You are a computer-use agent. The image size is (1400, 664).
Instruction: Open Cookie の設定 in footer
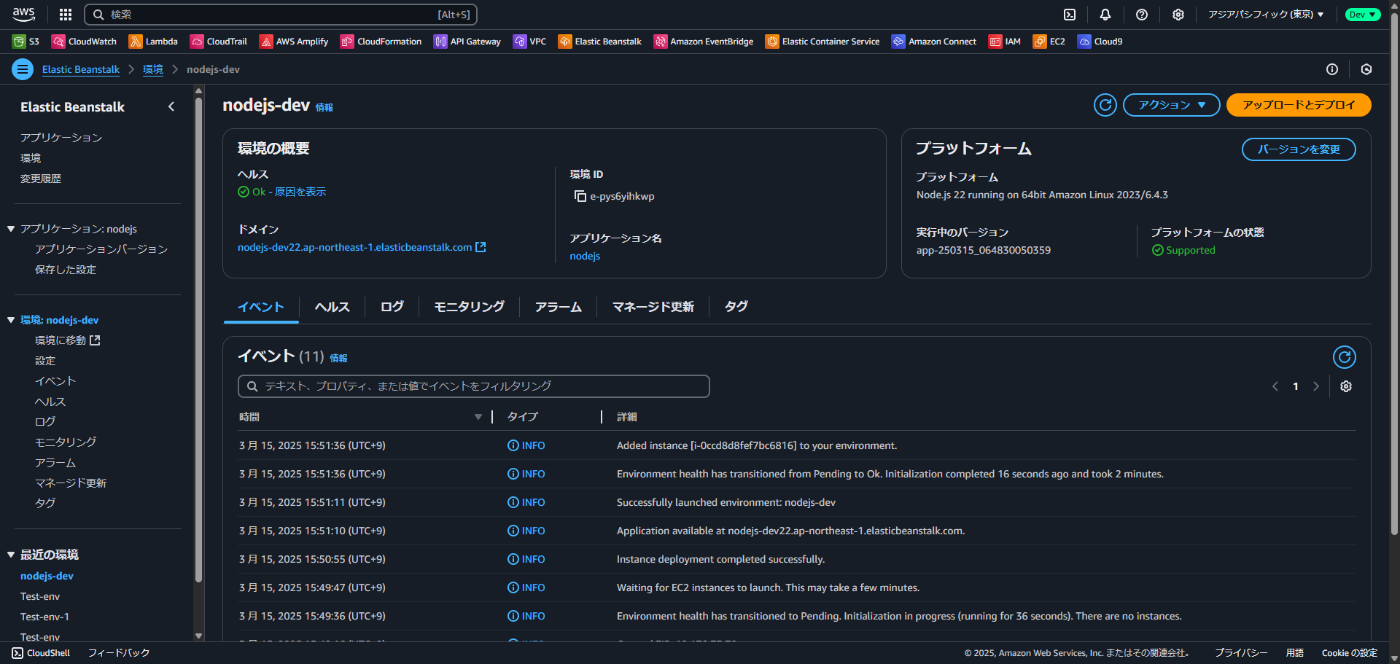coord(1349,653)
